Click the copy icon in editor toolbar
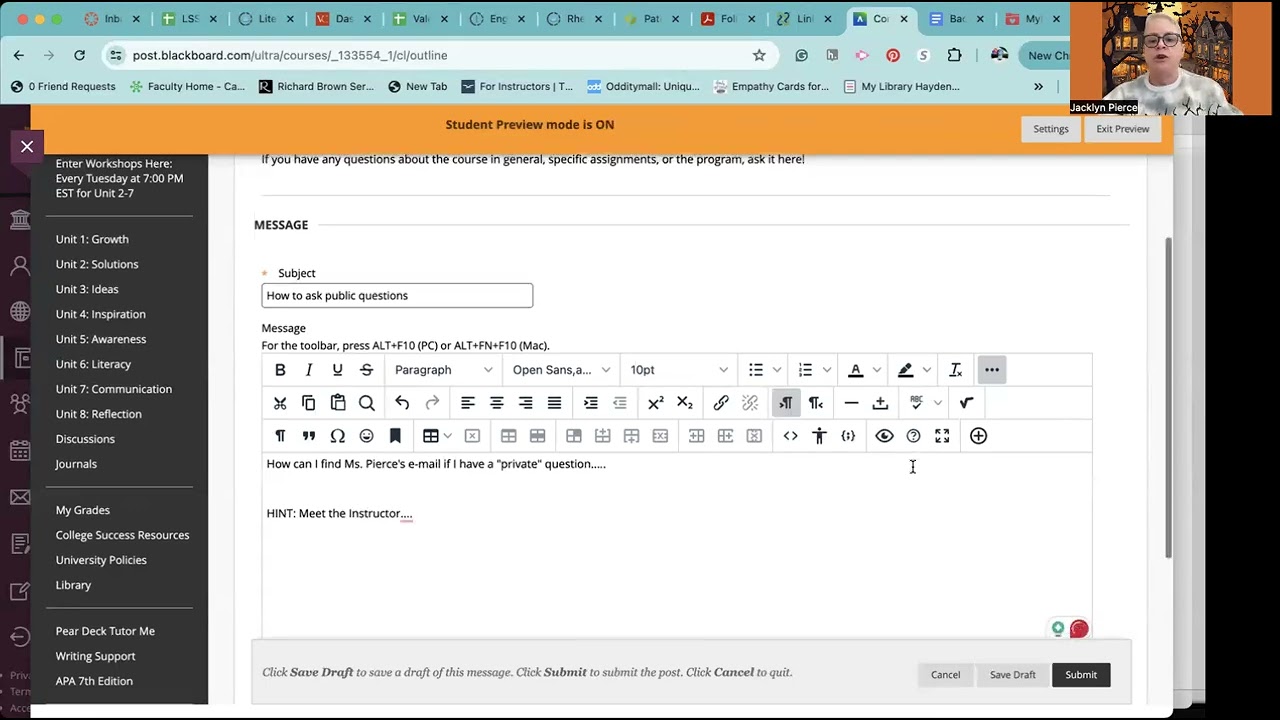The width and height of the screenshot is (1280, 720). [x=309, y=403]
